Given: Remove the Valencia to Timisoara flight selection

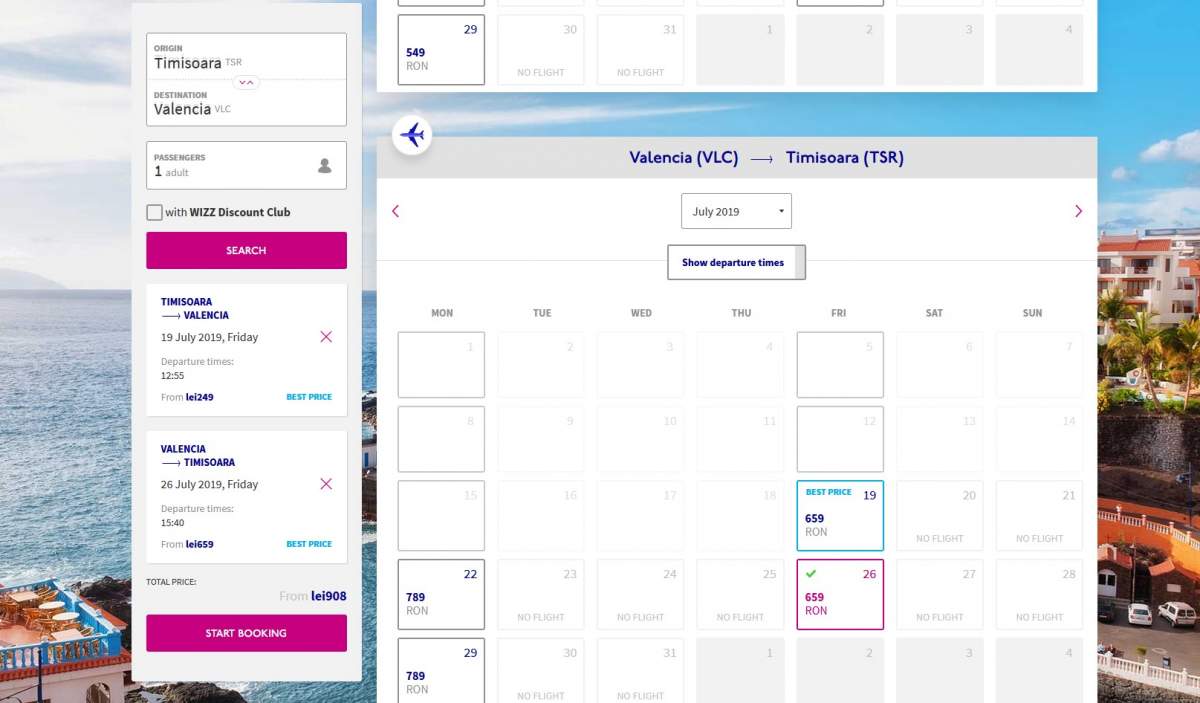Looking at the screenshot, I should (x=326, y=484).
